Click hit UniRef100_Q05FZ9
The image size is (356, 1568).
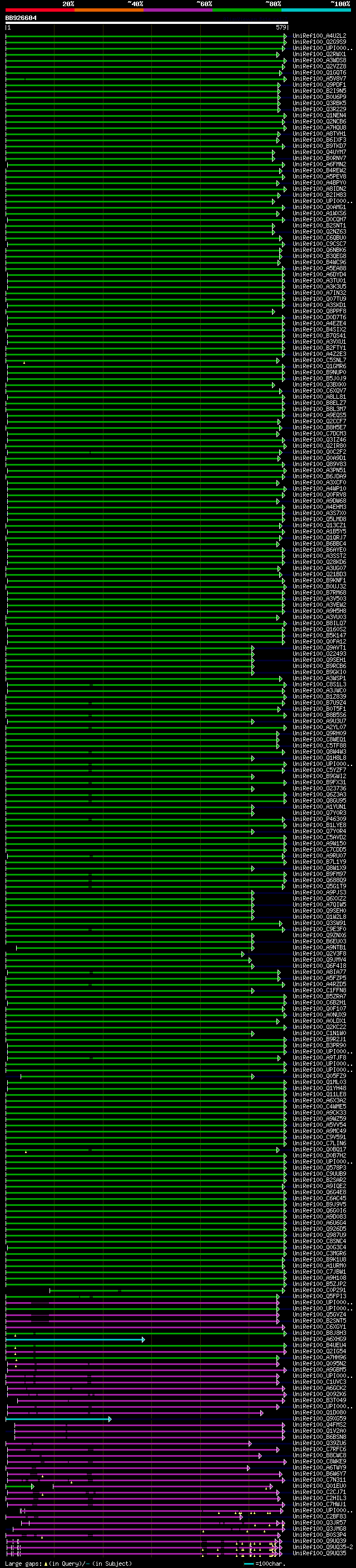tap(319, 1076)
